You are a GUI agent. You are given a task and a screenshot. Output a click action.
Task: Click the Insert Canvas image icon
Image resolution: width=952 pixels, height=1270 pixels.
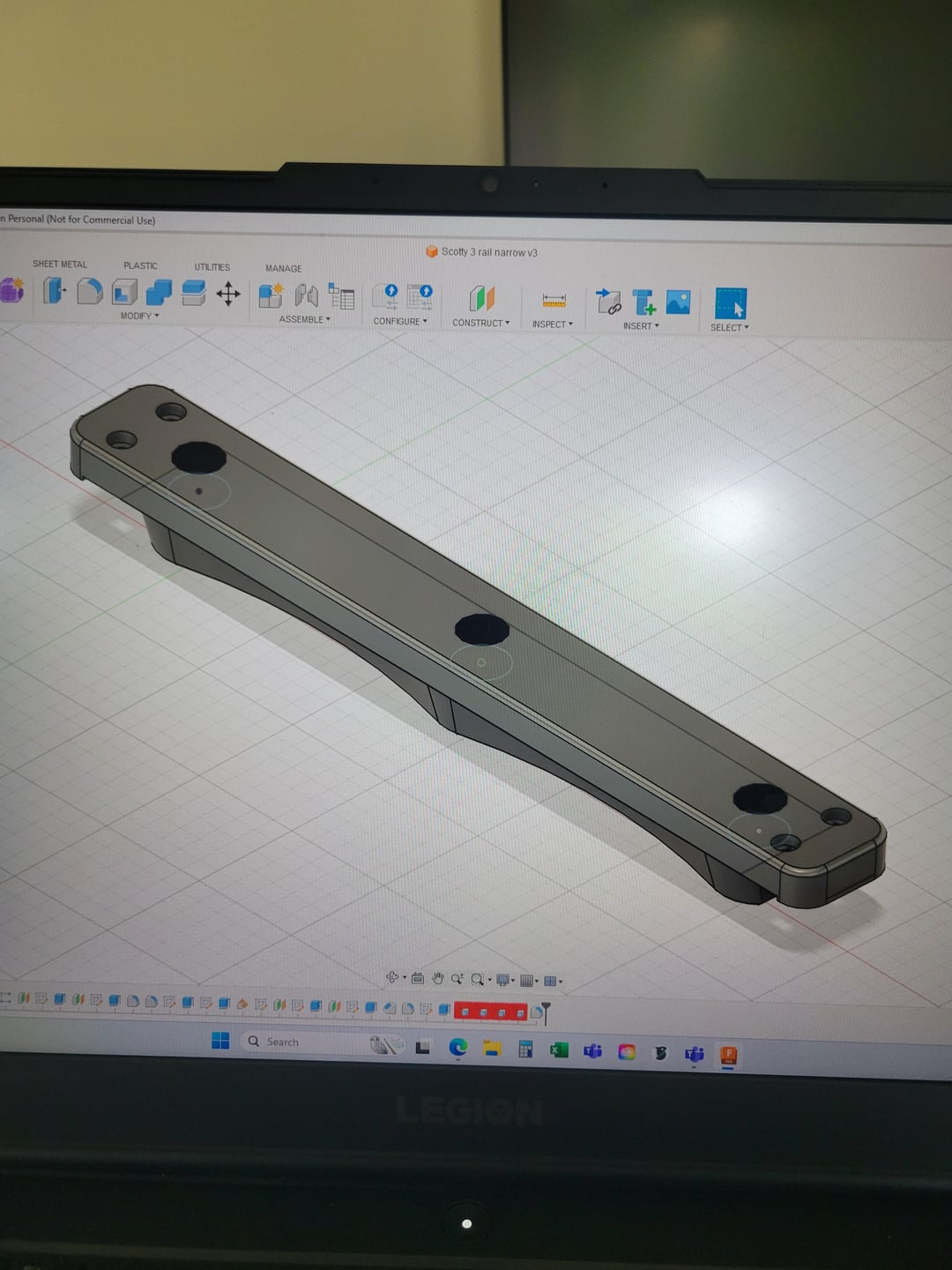click(678, 303)
